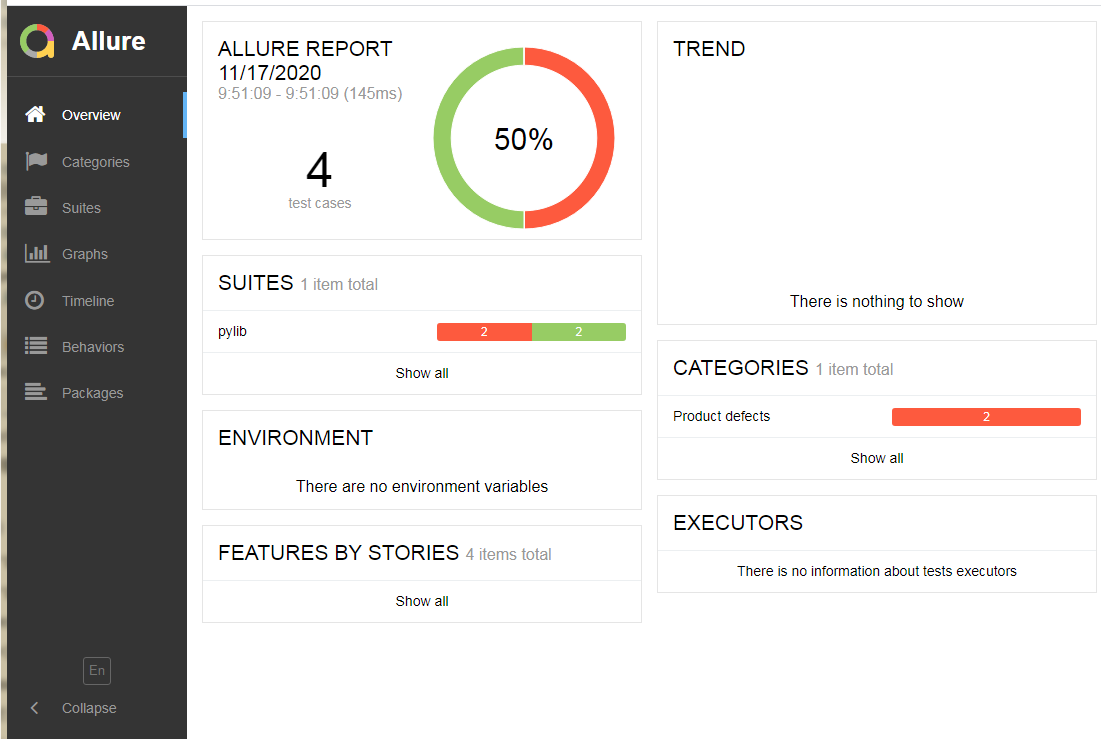Go to the Suites section
The image size is (1101, 739).
pos(97,208)
